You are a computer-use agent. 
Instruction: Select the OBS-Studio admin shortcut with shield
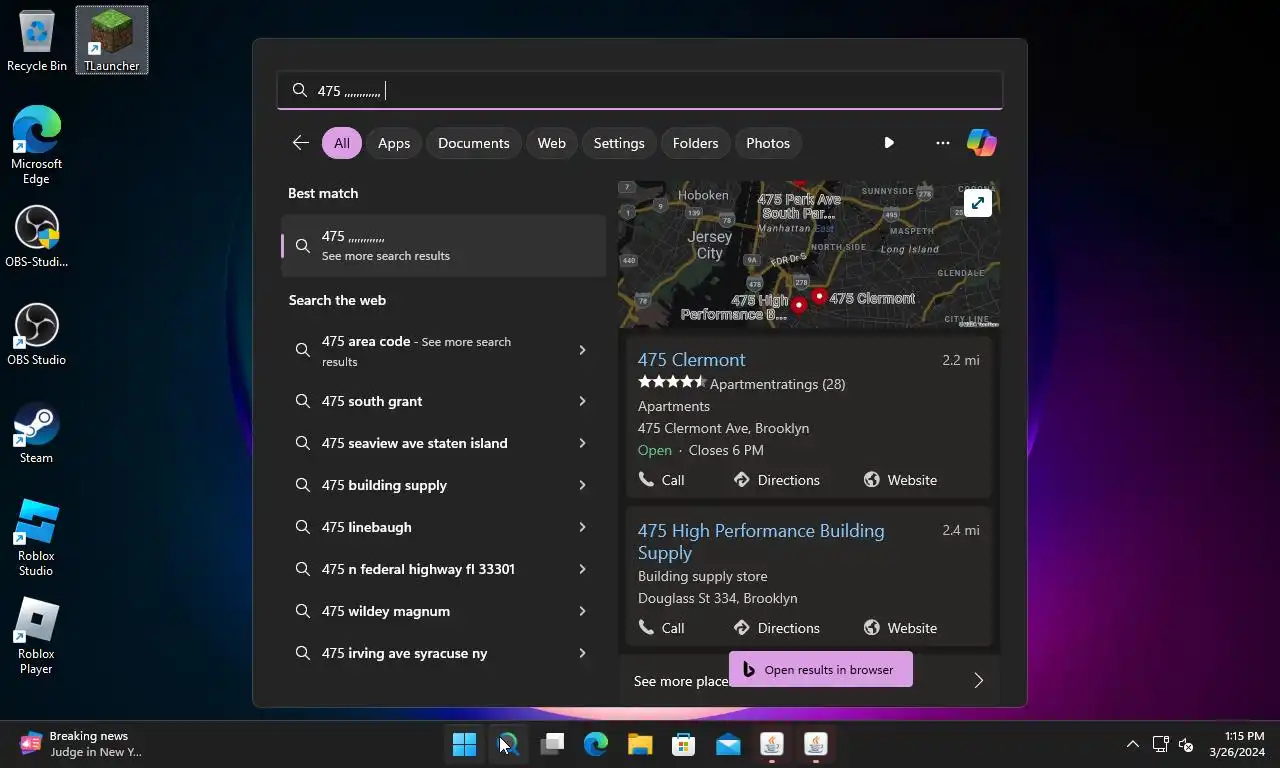[37, 237]
